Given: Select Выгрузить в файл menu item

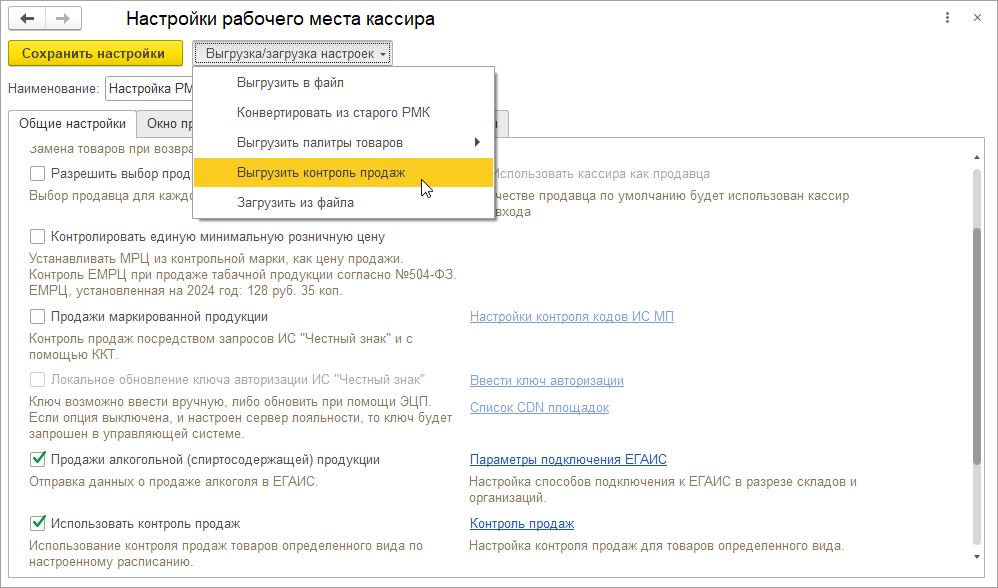Looking at the screenshot, I should click(x=344, y=83).
